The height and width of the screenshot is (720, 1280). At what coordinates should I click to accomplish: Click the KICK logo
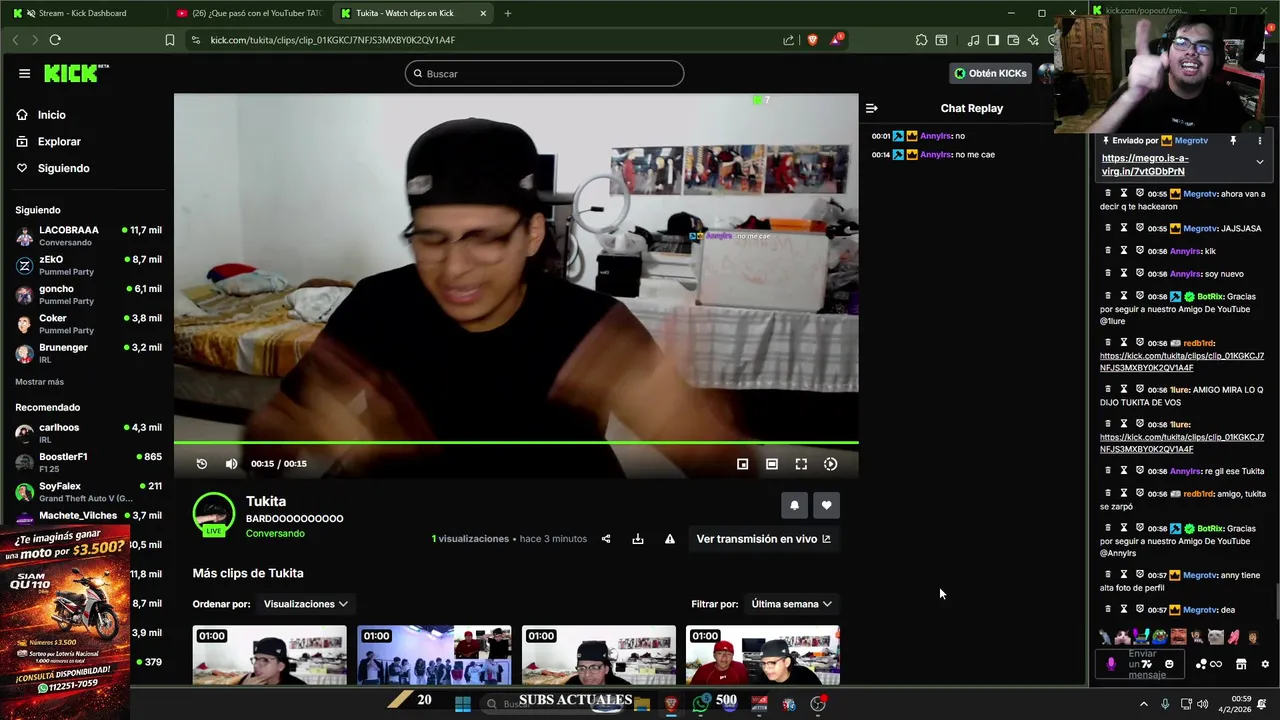76,74
